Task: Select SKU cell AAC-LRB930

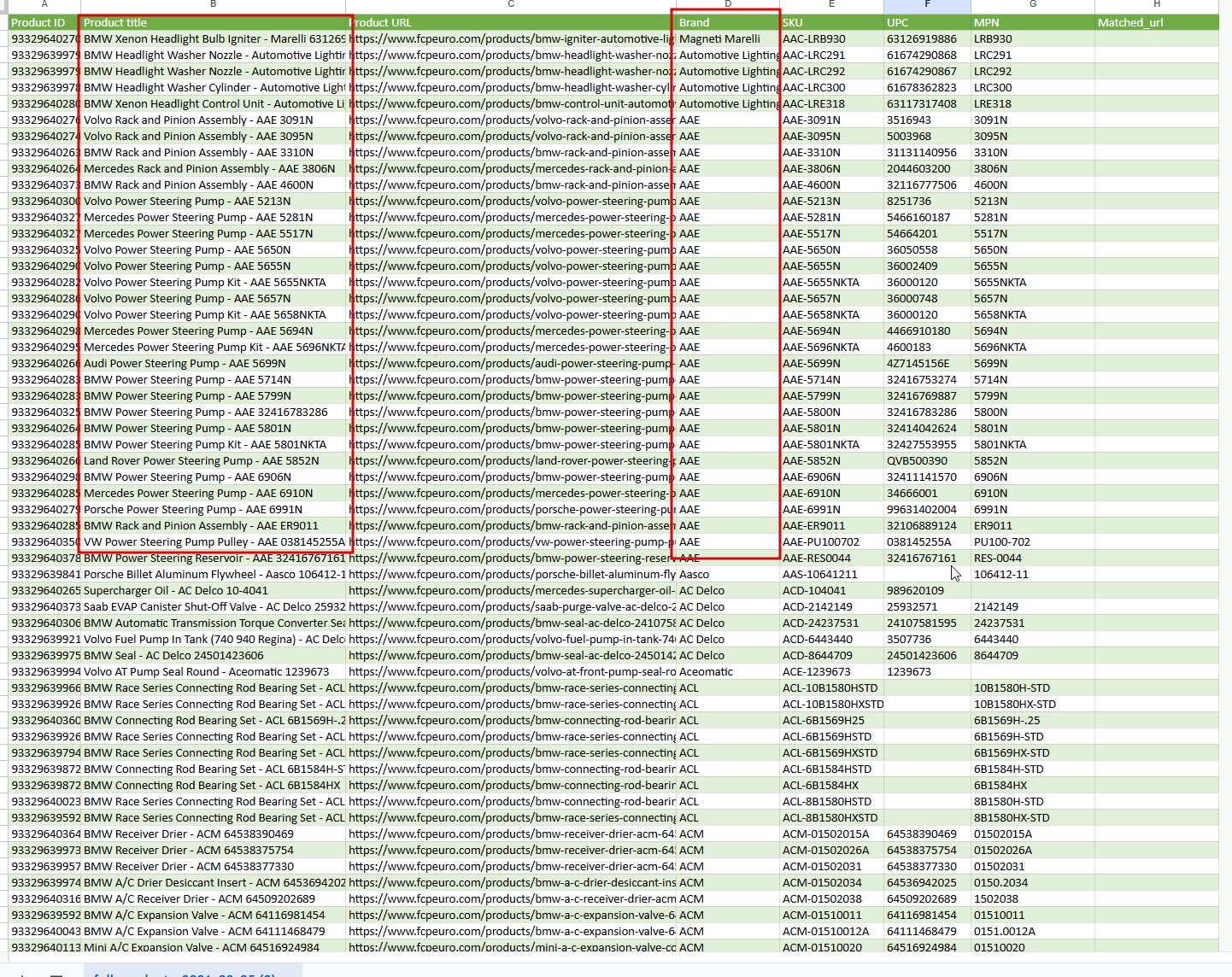Action: point(832,38)
